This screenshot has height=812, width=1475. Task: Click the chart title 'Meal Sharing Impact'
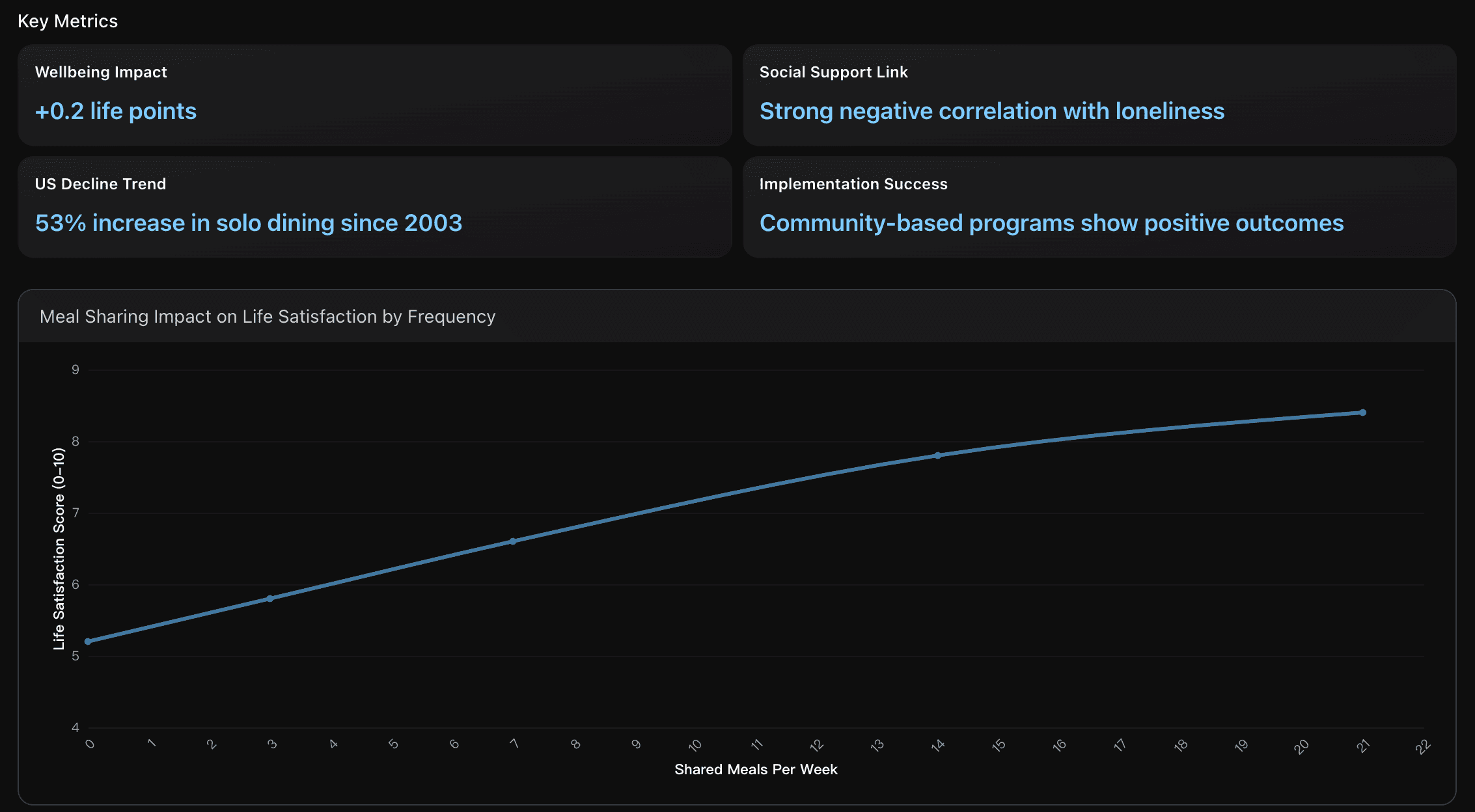267,317
